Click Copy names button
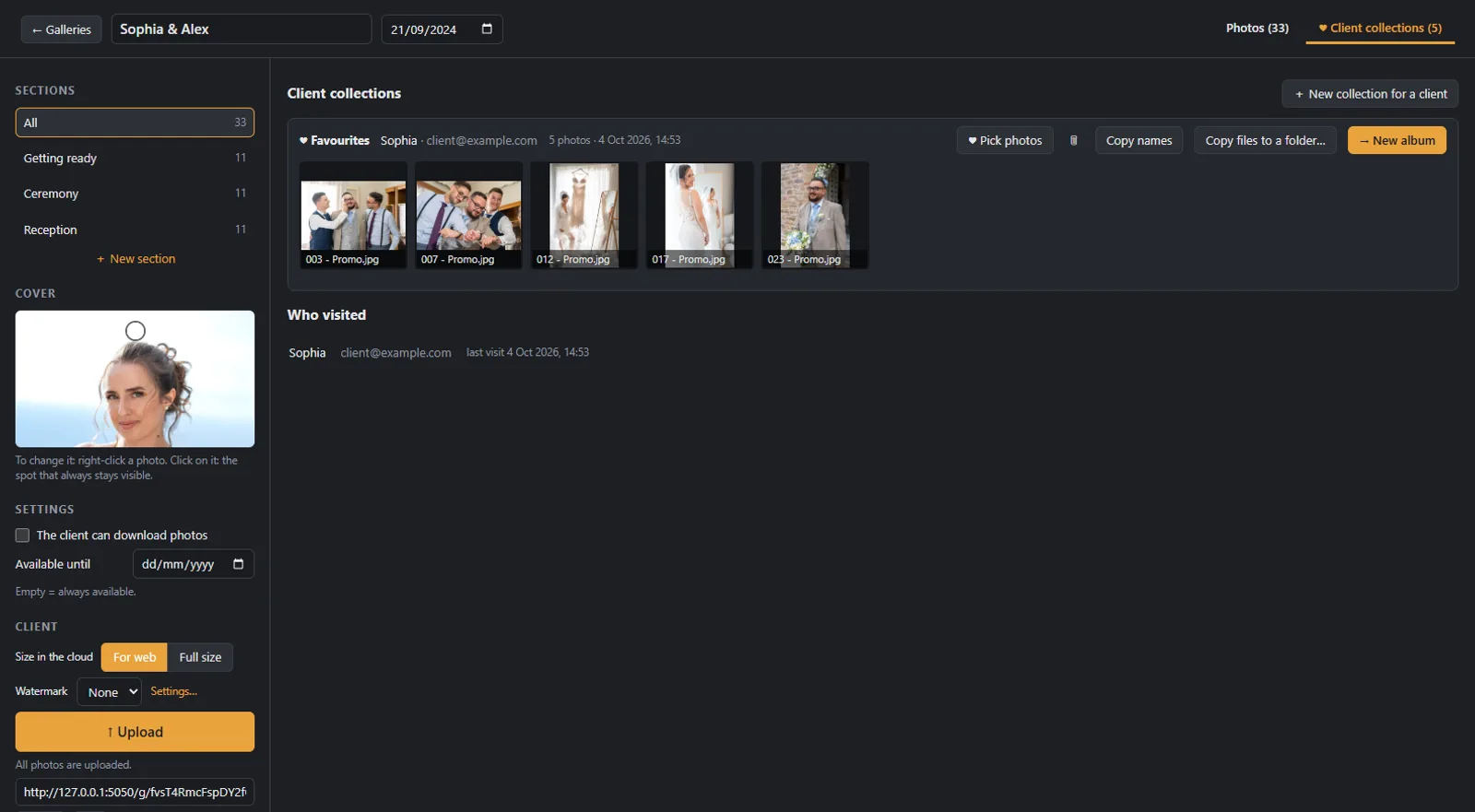 point(1139,140)
